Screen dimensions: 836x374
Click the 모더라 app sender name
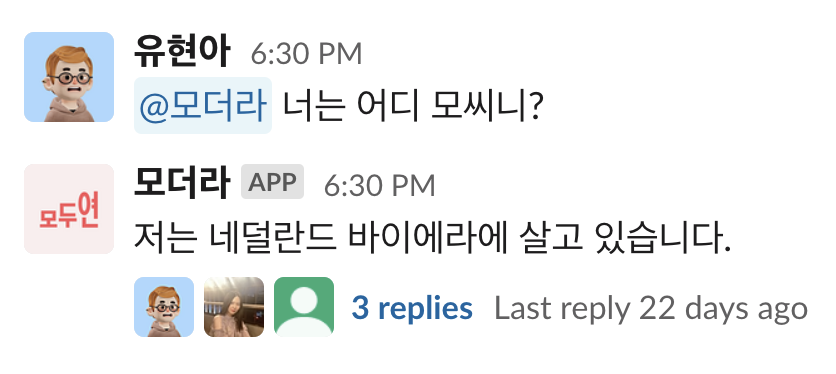(x=181, y=182)
